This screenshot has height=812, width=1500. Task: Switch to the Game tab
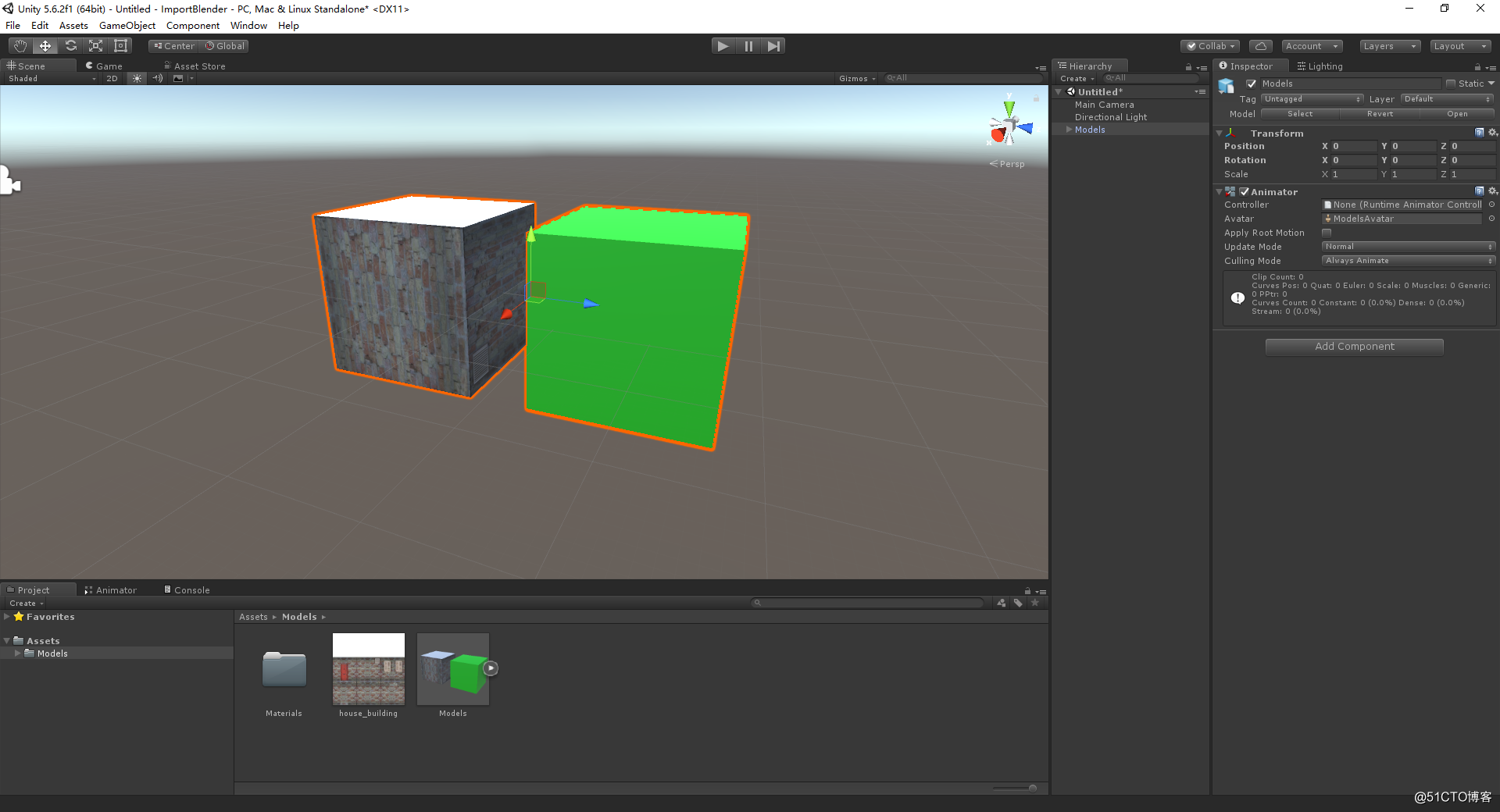pos(104,66)
